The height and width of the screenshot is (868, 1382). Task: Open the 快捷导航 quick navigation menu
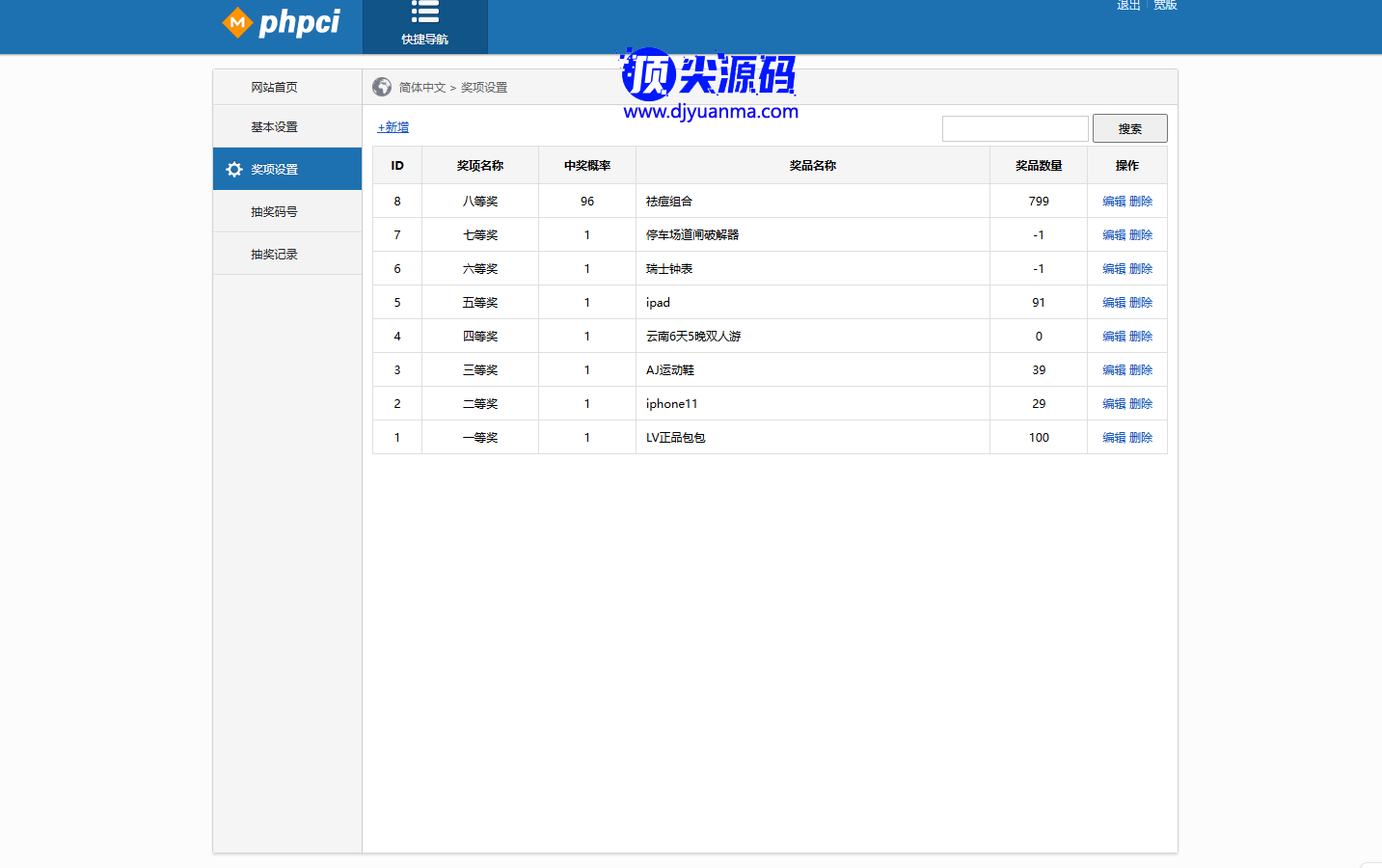click(424, 24)
